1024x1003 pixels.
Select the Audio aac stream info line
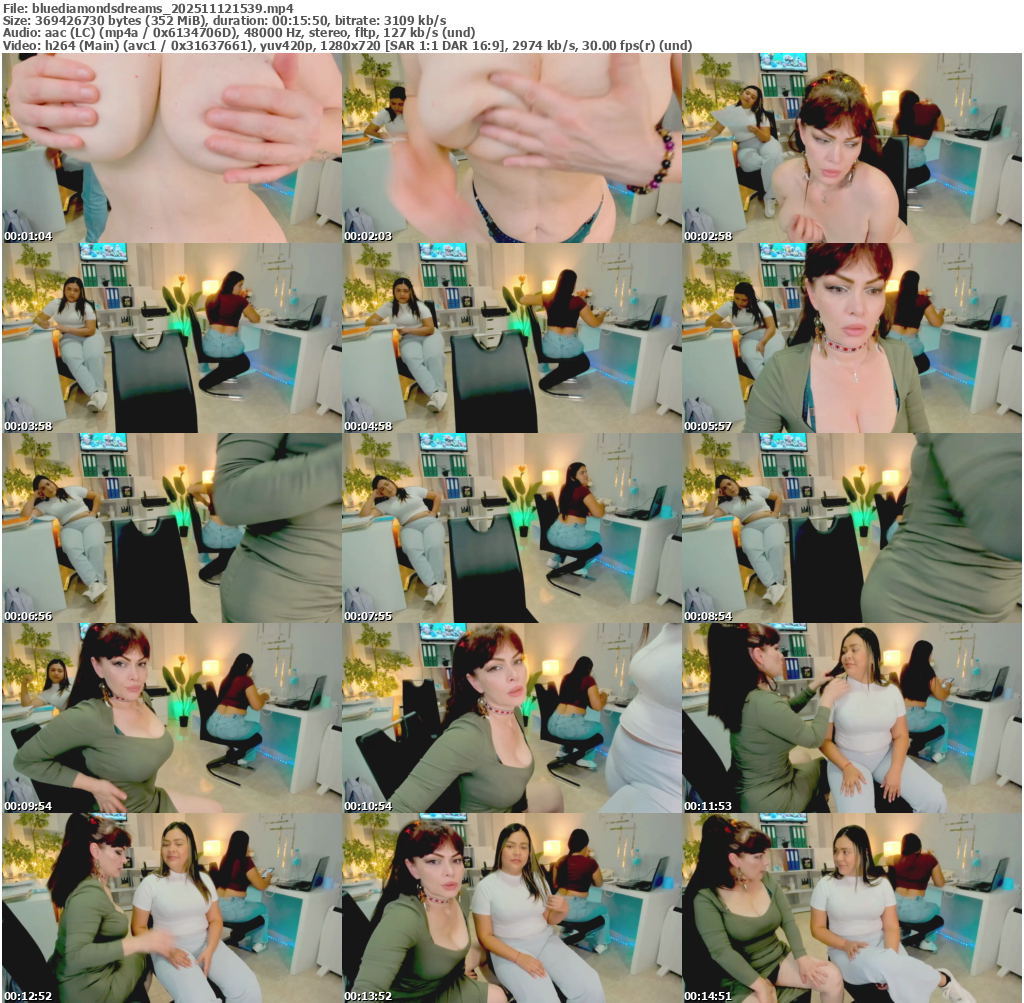[x=239, y=33]
